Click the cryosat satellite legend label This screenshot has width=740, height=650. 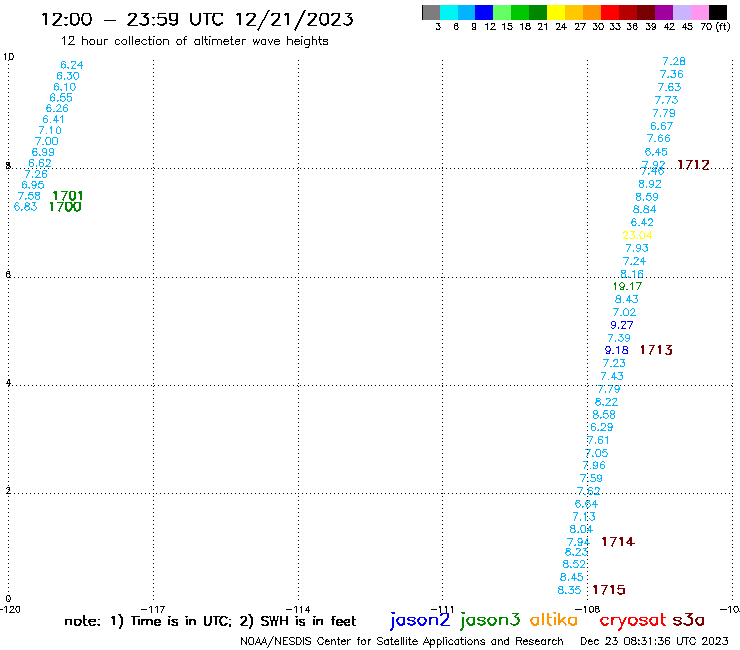coord(632,621)
